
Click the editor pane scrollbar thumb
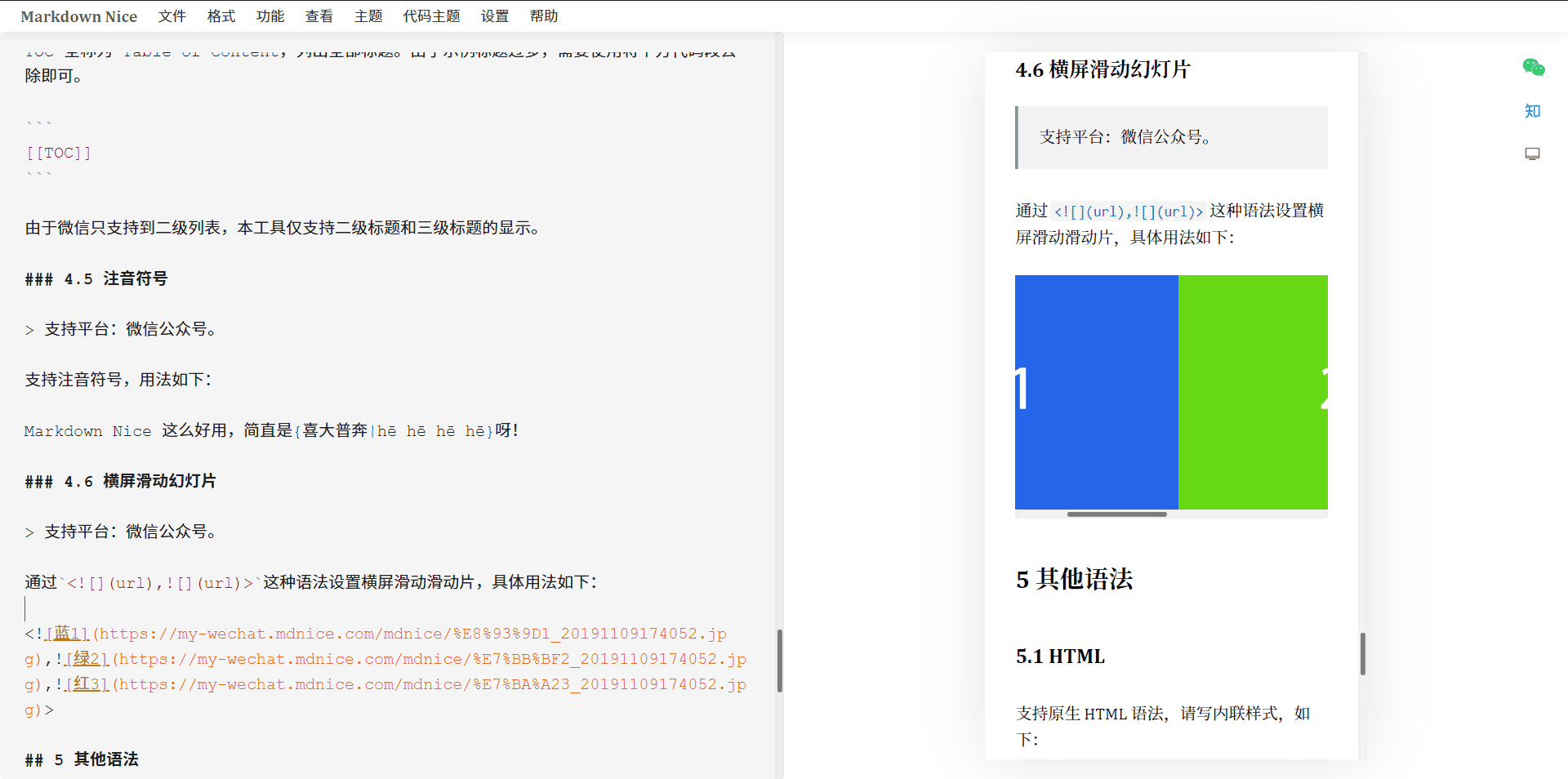pos(780,661)
